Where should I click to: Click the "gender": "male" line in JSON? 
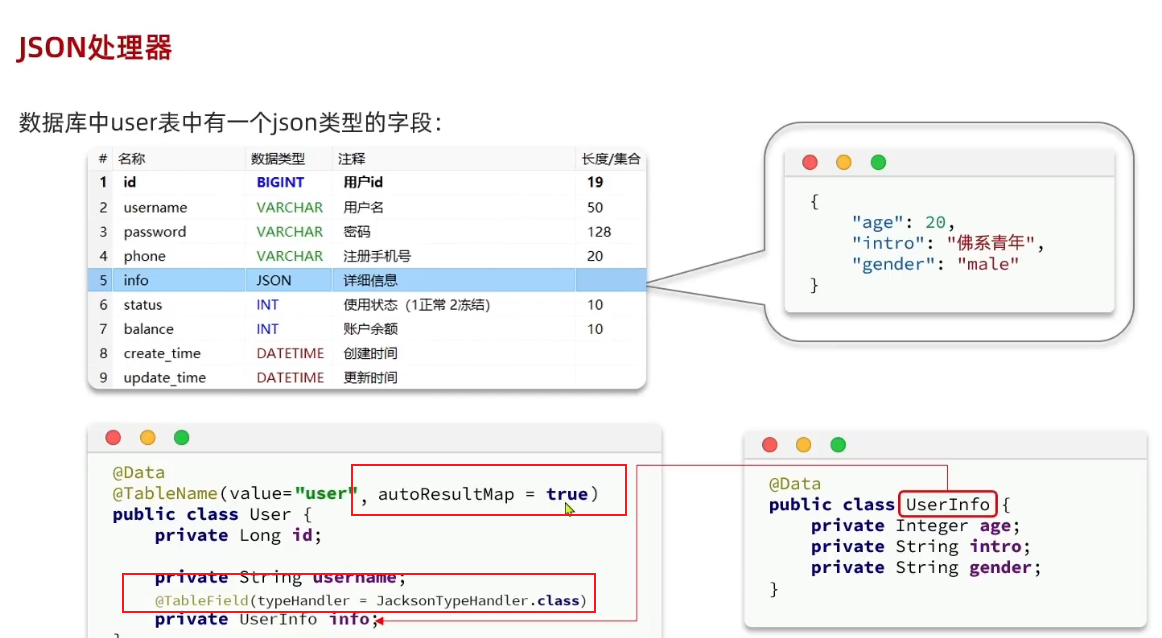(x=935, y=264)
